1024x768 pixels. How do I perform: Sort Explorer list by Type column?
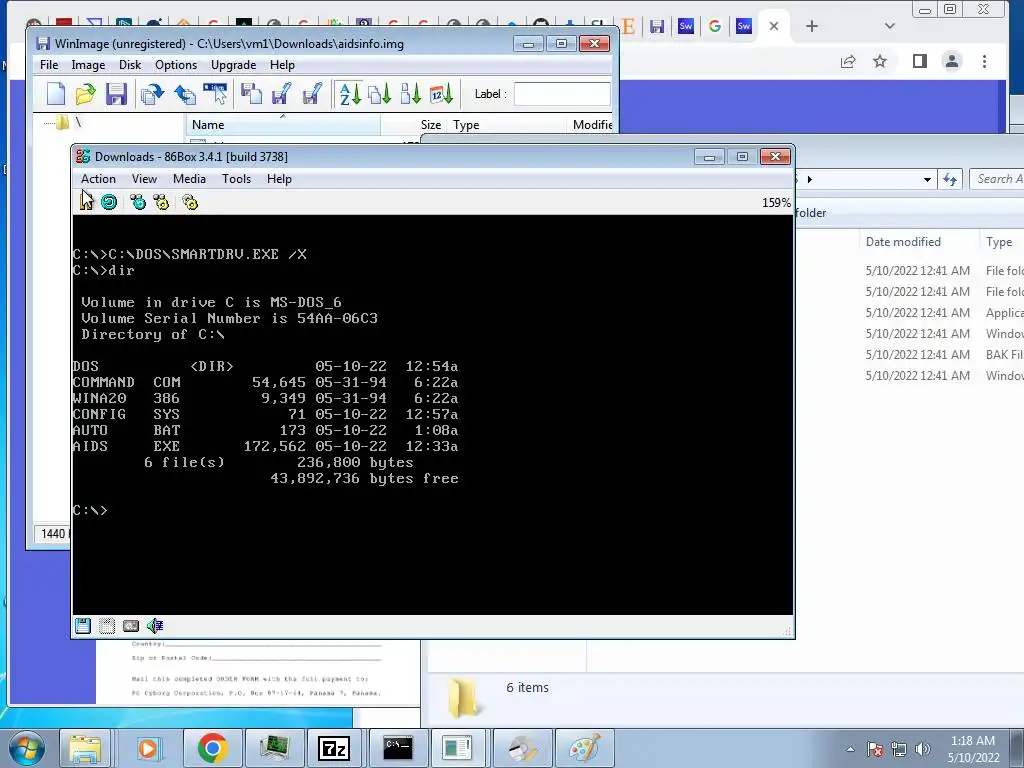pyautogui.click(x=1002, y=242)
